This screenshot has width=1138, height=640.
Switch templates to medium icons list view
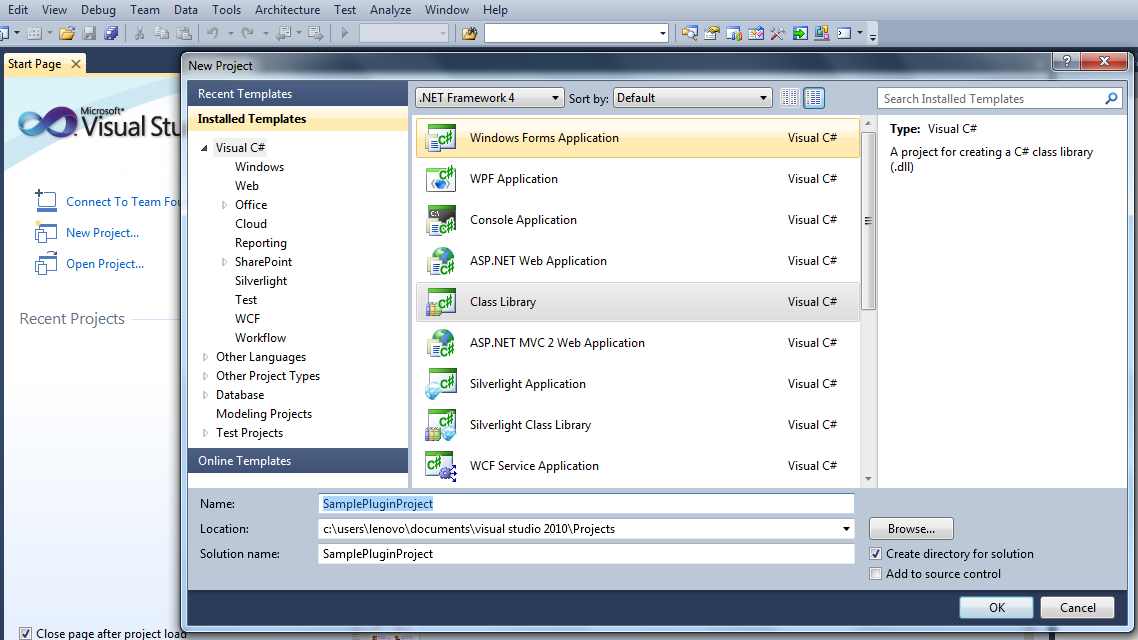coord(814,98)
